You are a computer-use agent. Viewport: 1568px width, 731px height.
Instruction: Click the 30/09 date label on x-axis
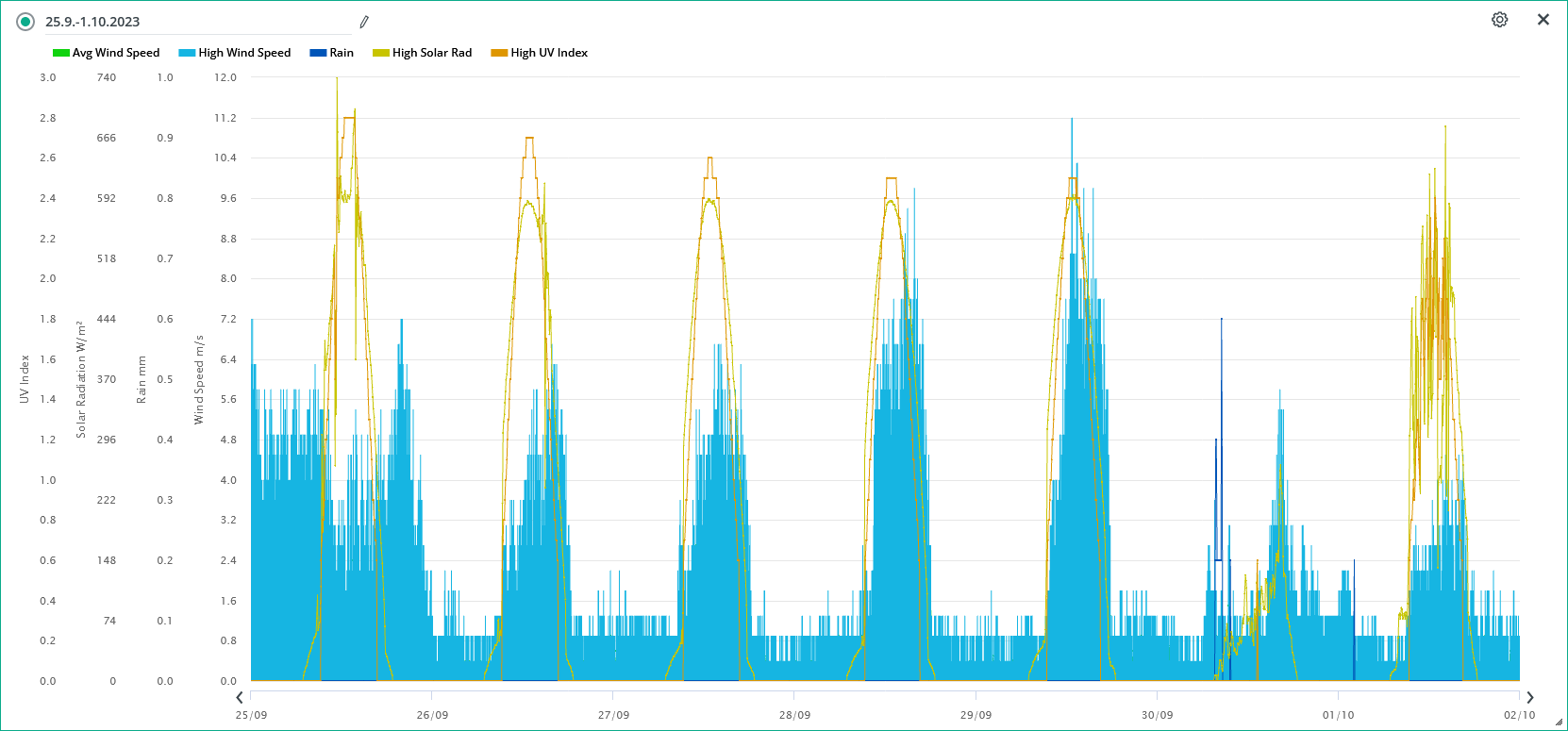(1157, 715)
